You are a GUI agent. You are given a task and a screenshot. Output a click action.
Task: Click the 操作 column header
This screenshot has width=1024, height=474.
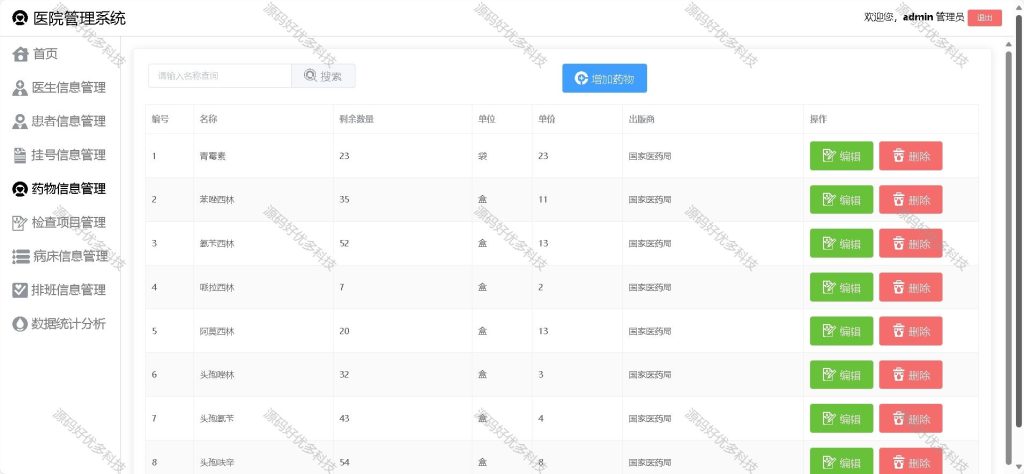[x=818, y=119]
